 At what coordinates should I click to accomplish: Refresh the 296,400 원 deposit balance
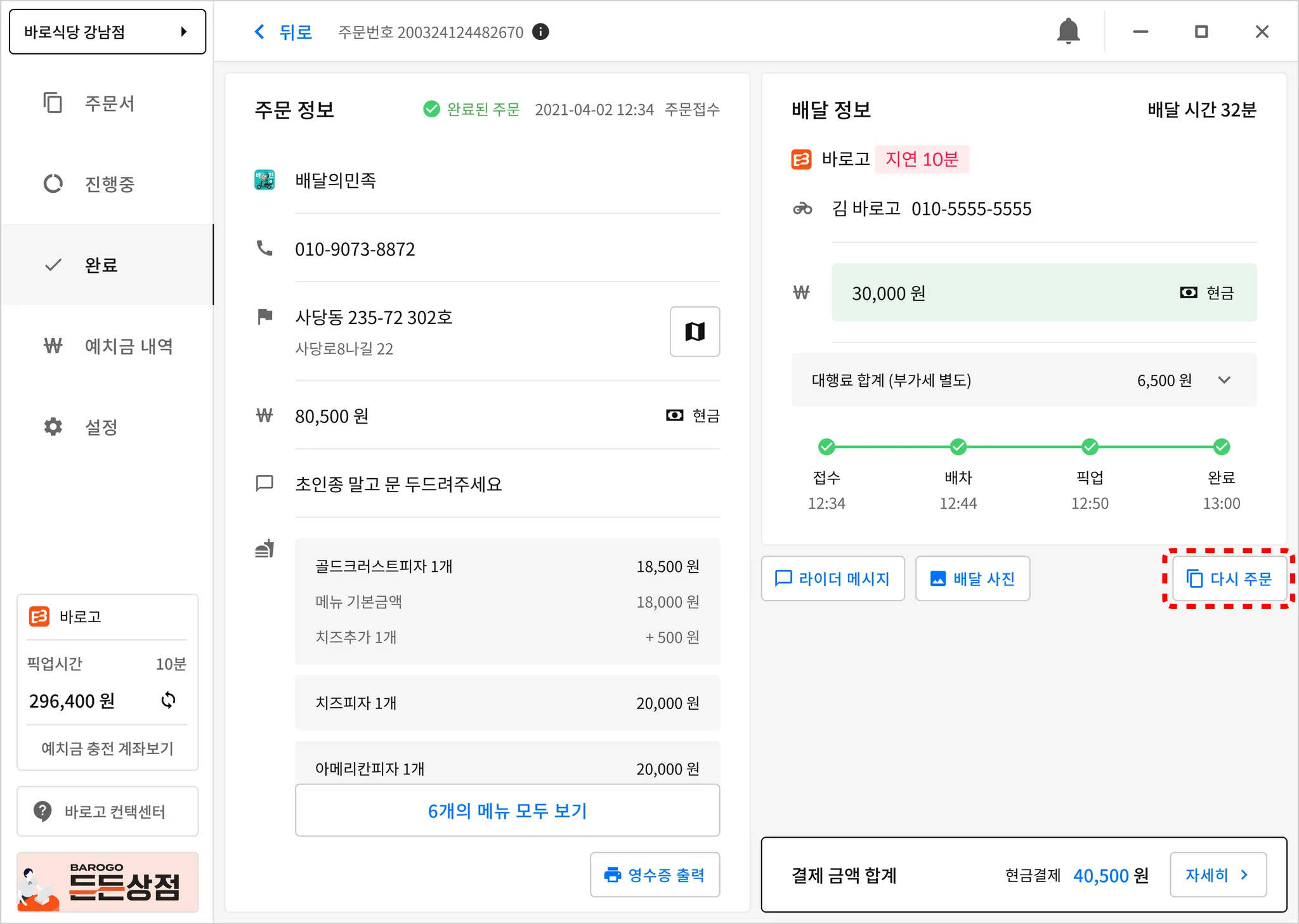168,700
